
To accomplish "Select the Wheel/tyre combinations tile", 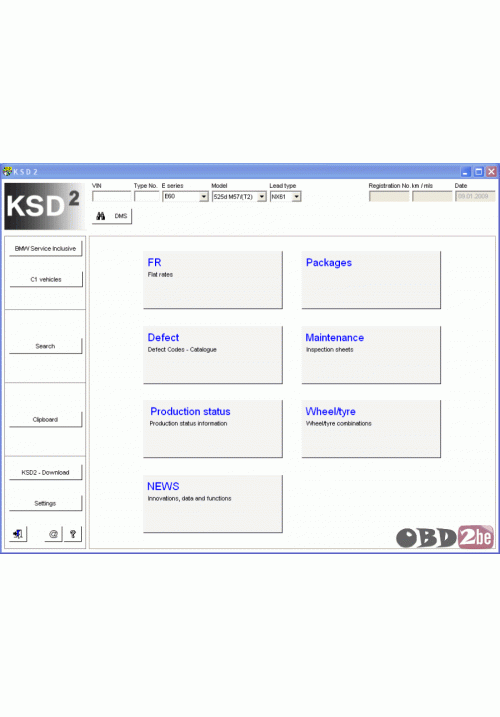I will pos(371,428).
